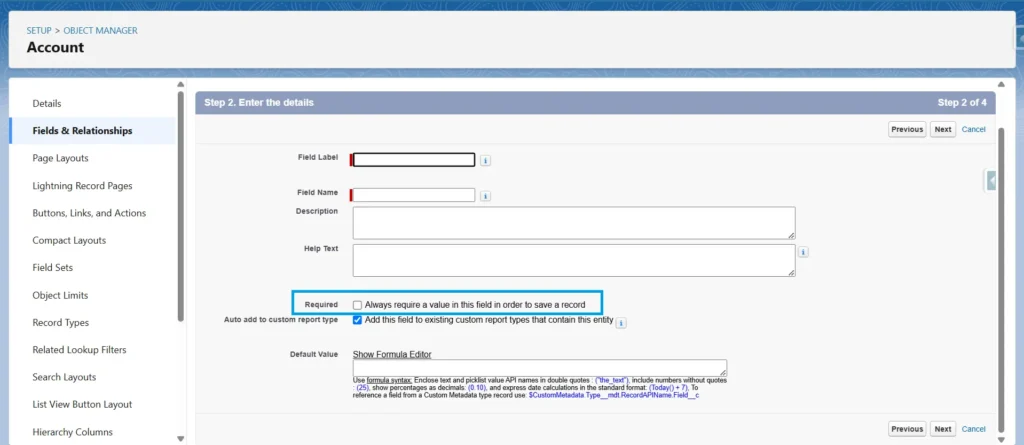This screenshot has height=445, width=1024.
Task: Click the sidebar scroll up arrow
Action: [180, 85]
